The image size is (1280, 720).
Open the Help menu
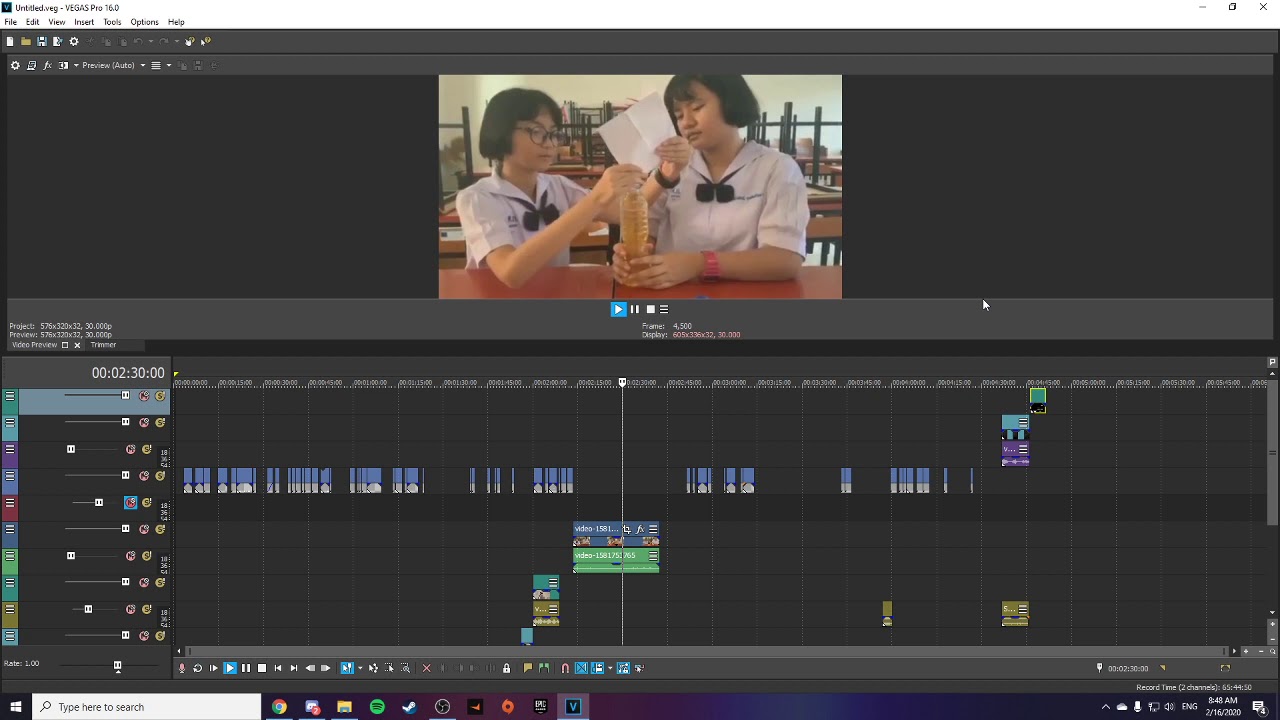click(176, 22)
